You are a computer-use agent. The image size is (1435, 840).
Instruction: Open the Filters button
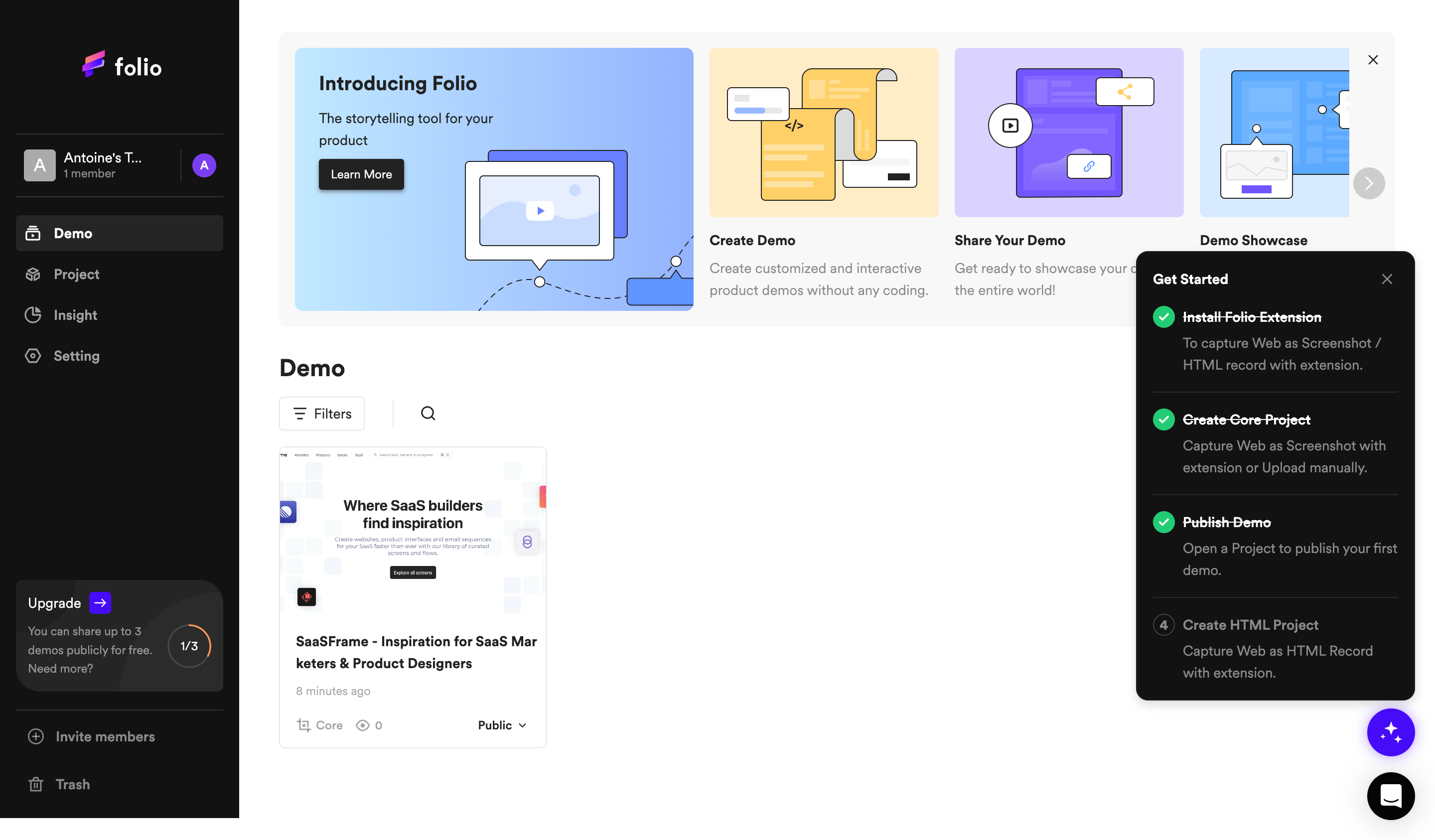(x=322, y=414)
